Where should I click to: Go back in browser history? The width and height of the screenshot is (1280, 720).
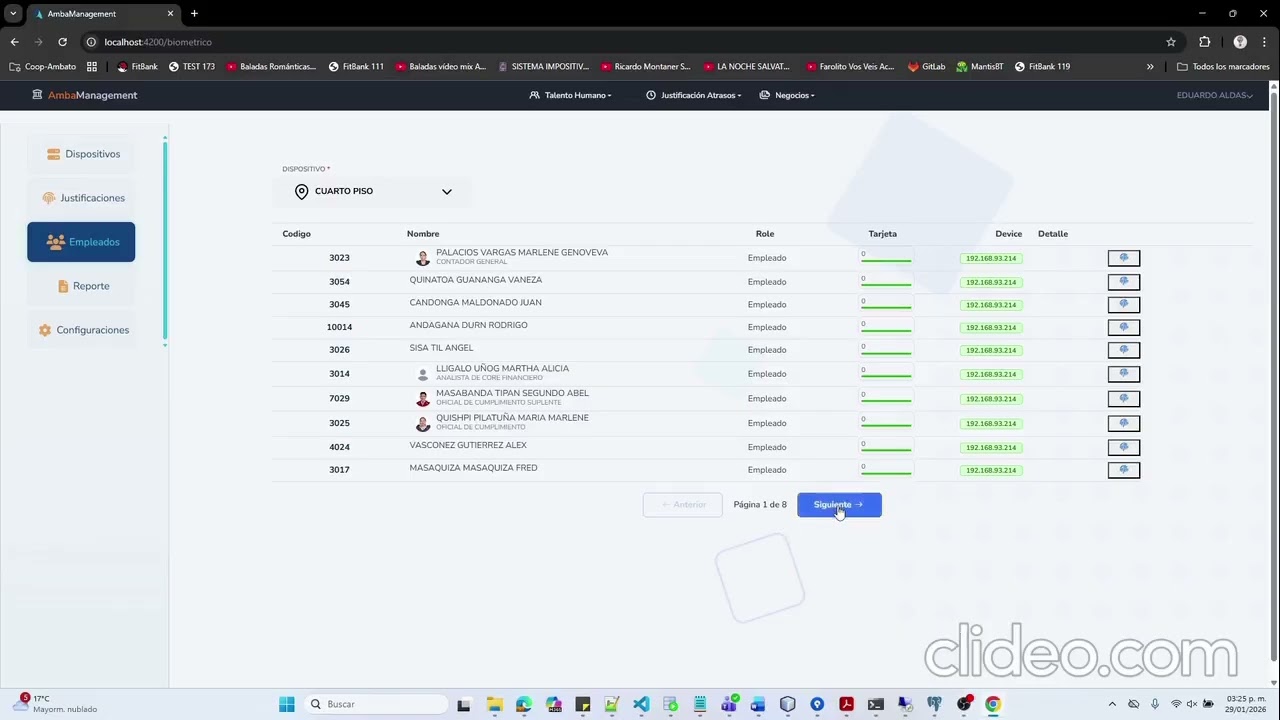point(14,42)
